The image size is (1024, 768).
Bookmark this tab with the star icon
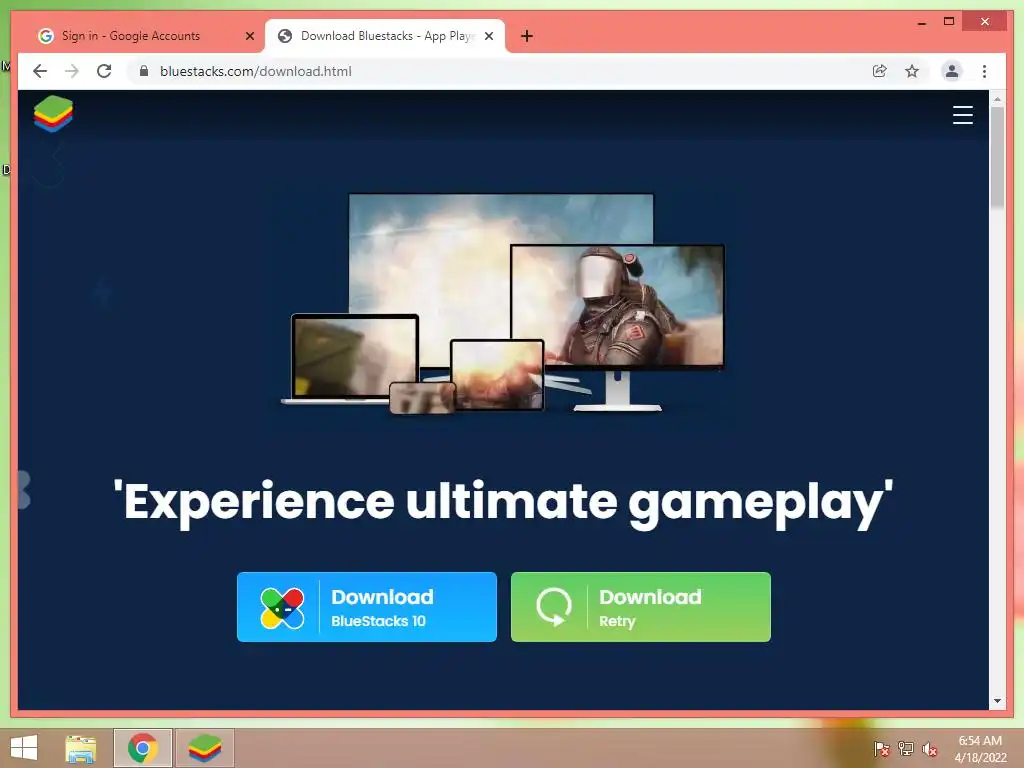click(x=912, y=71)
